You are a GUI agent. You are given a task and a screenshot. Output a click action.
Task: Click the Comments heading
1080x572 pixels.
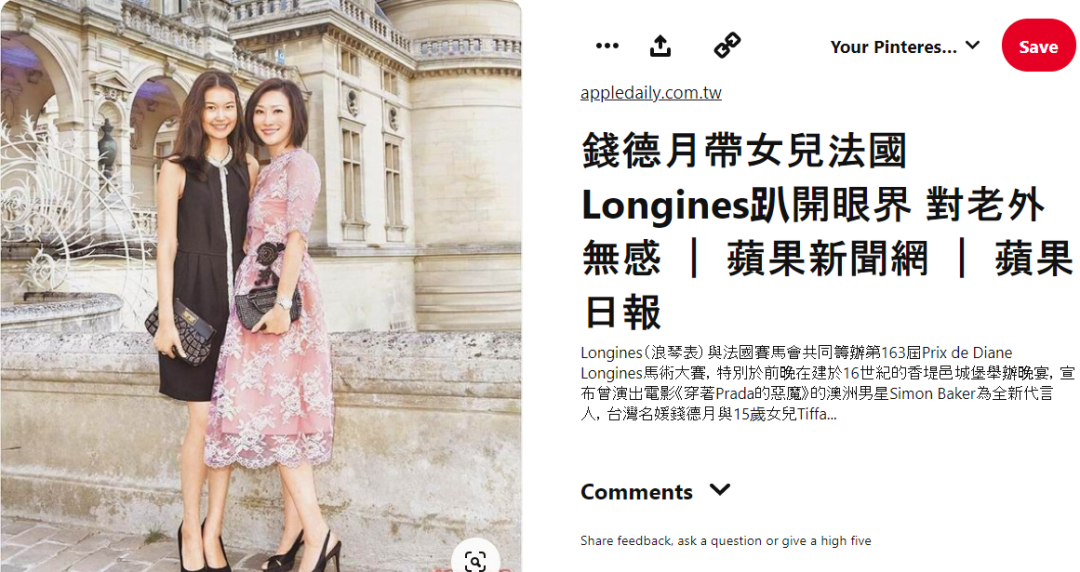tap(636, 492)
